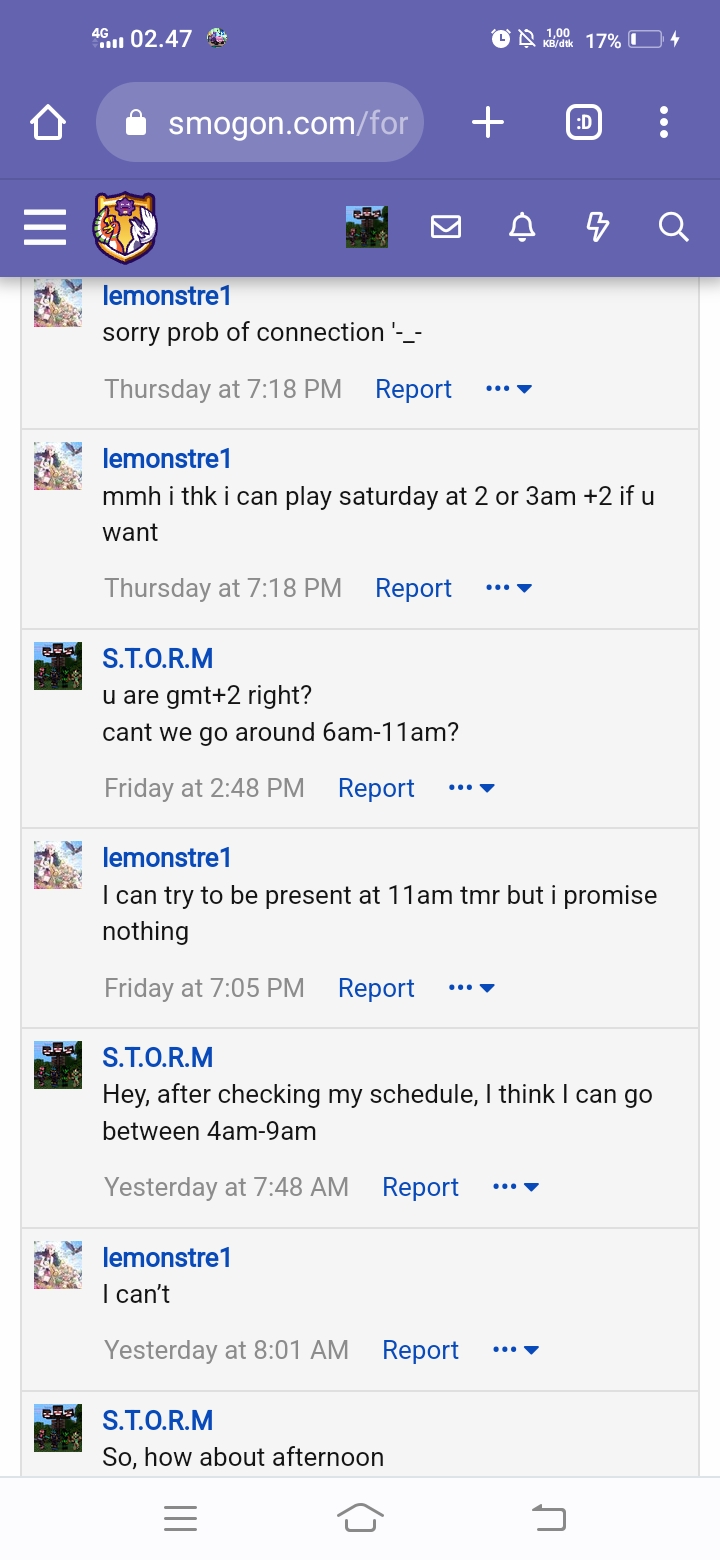Open the forum hamburger navigation menu
This screenshot has height=1560, width=720.
tap(45, 228)
